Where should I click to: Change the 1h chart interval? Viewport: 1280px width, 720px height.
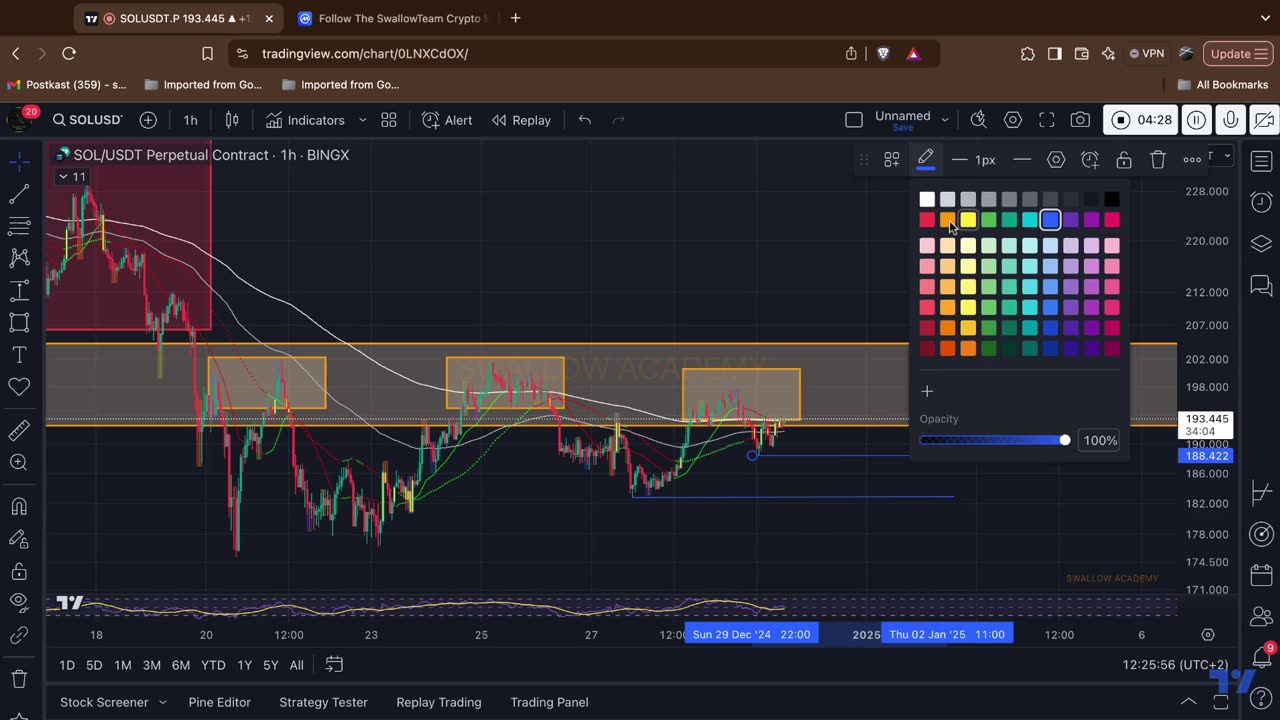coord(190,120)
